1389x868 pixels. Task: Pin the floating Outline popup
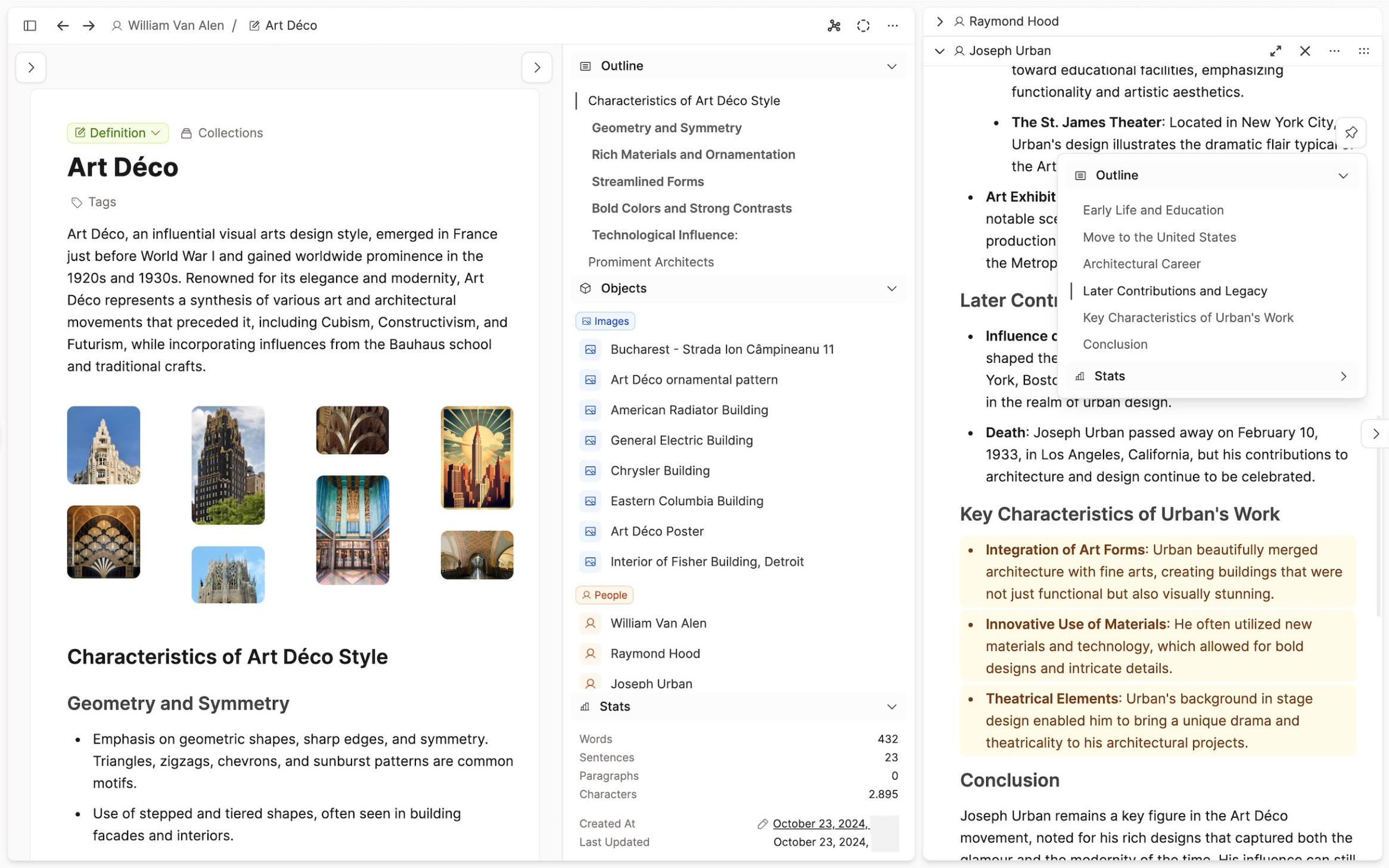1351,132
